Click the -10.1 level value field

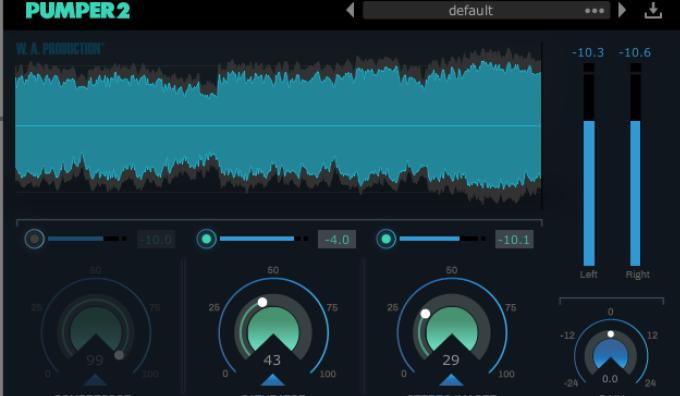[514, 239]
